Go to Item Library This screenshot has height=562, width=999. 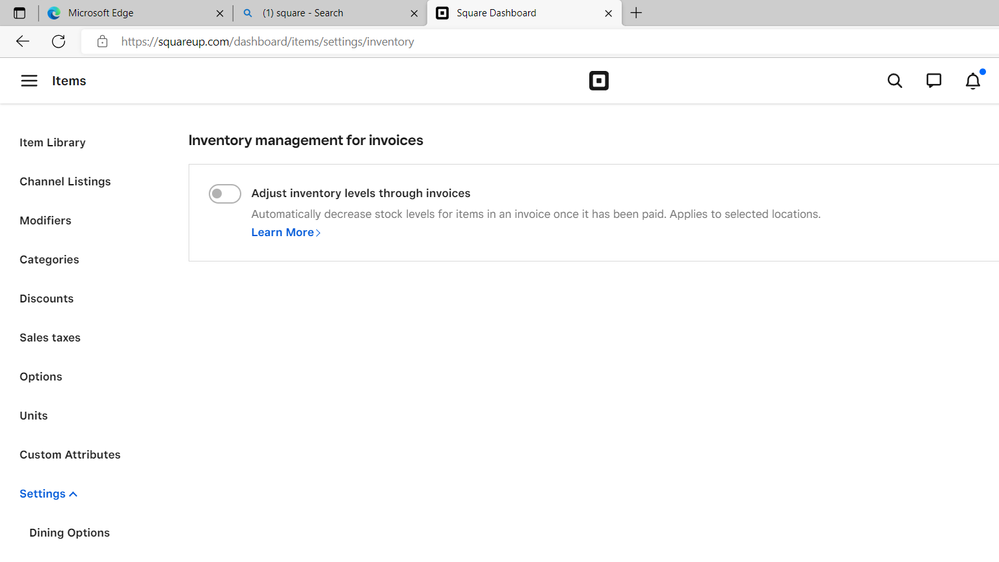tap(53, 143)
